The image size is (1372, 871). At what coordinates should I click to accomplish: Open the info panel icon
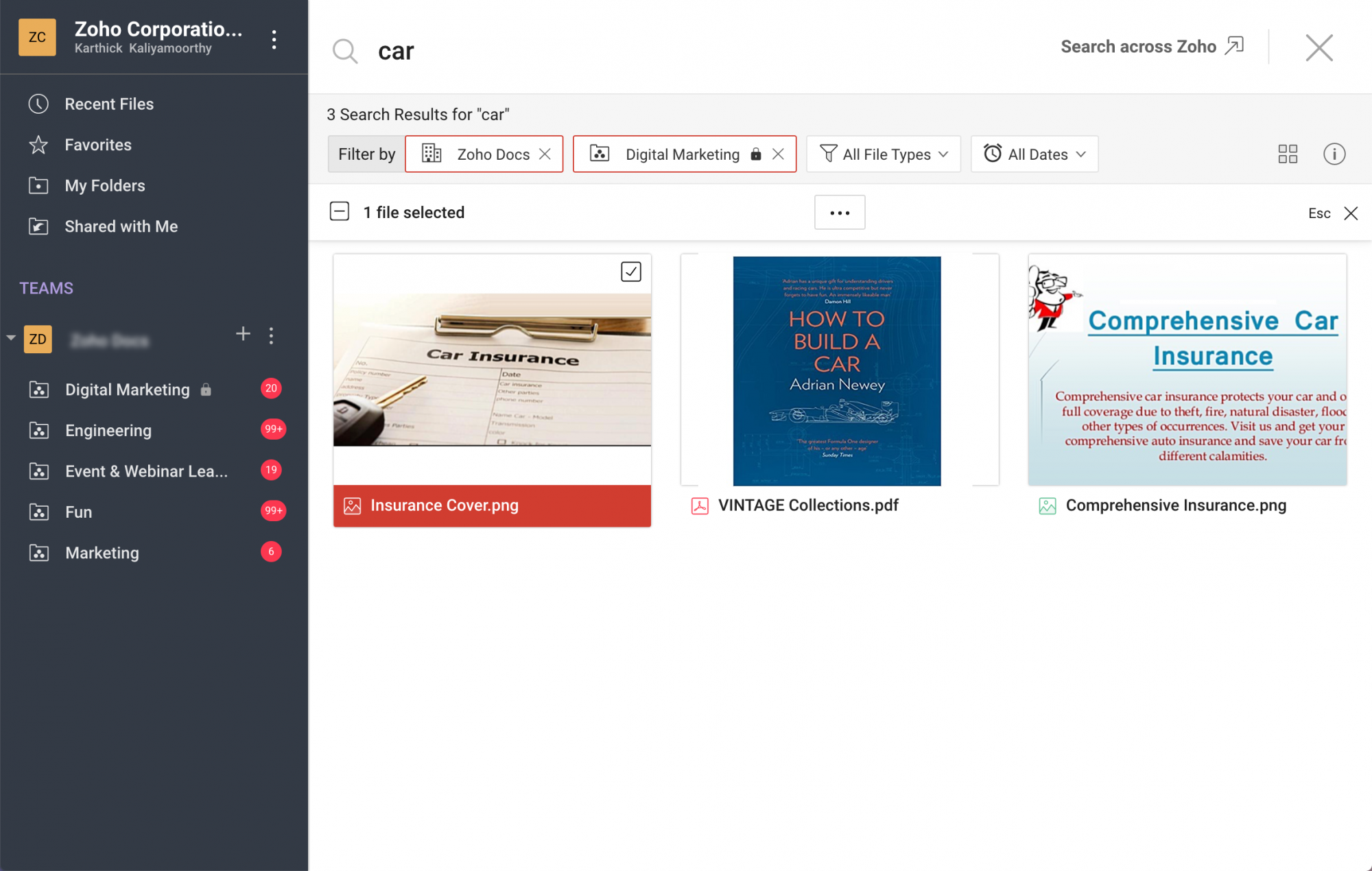click(x=1334, y=154)
